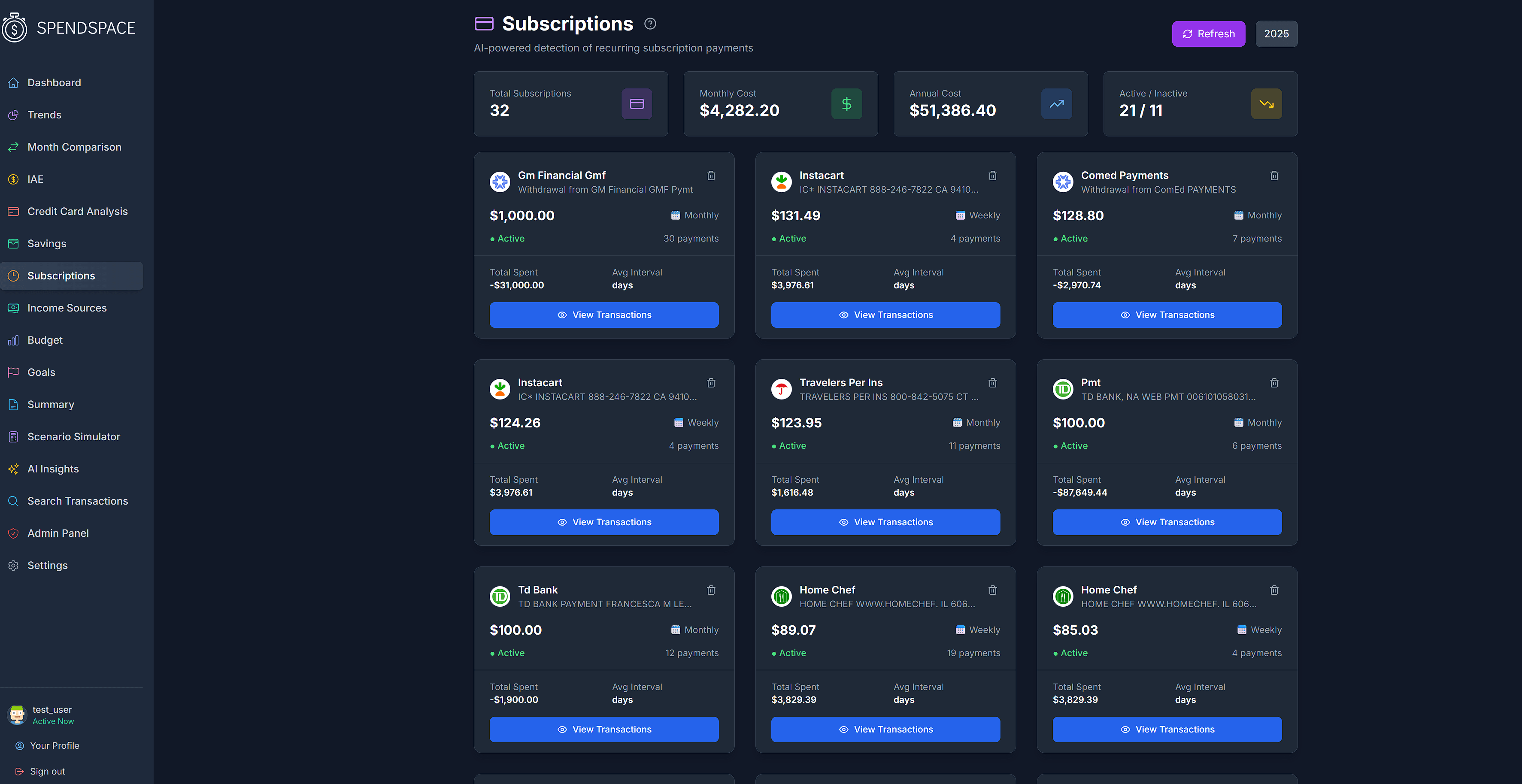
Task: Click the Travelers Per Ins card title
Action: click(841, 383)
